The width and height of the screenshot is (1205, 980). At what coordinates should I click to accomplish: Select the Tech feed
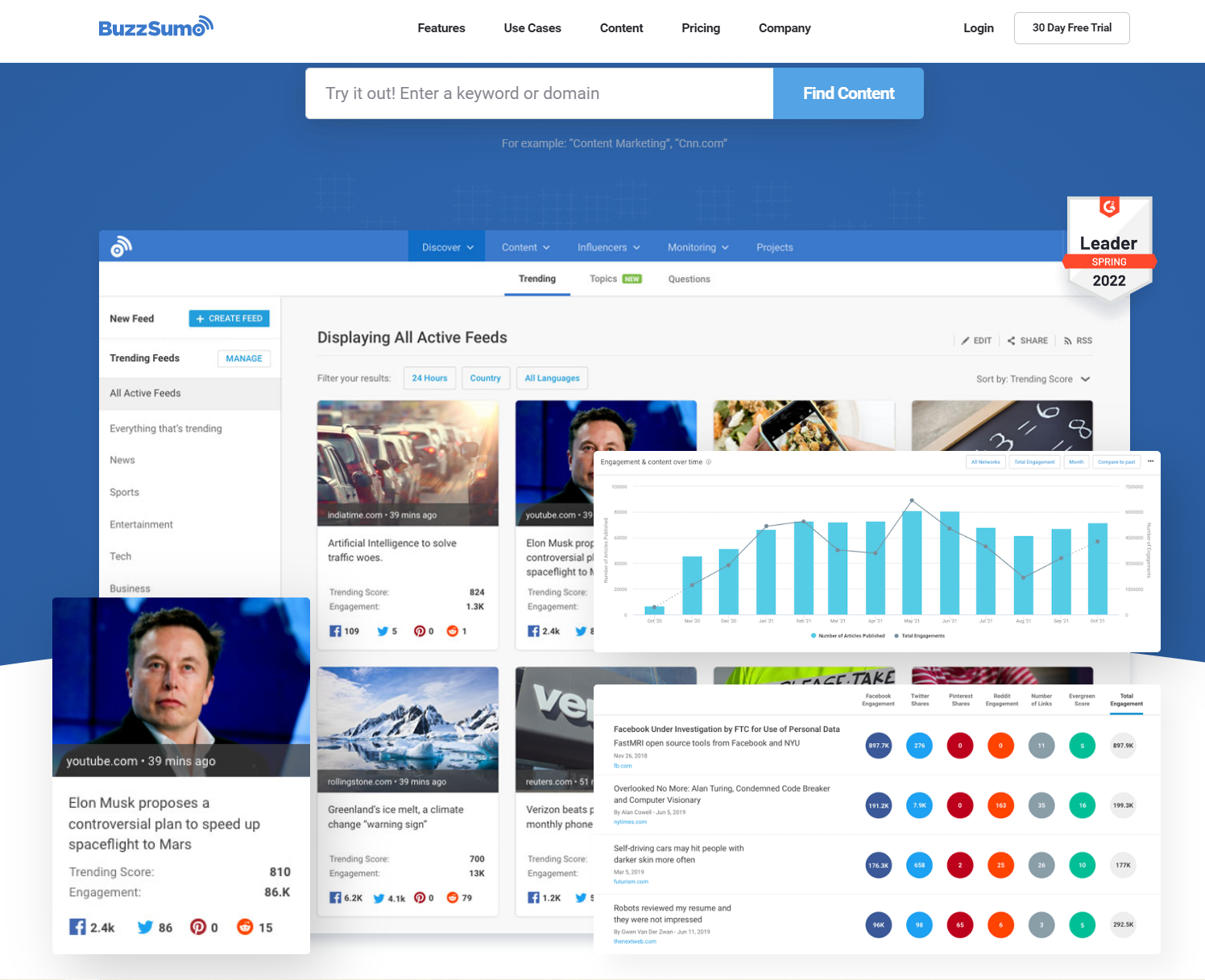(x=120, y=556)
